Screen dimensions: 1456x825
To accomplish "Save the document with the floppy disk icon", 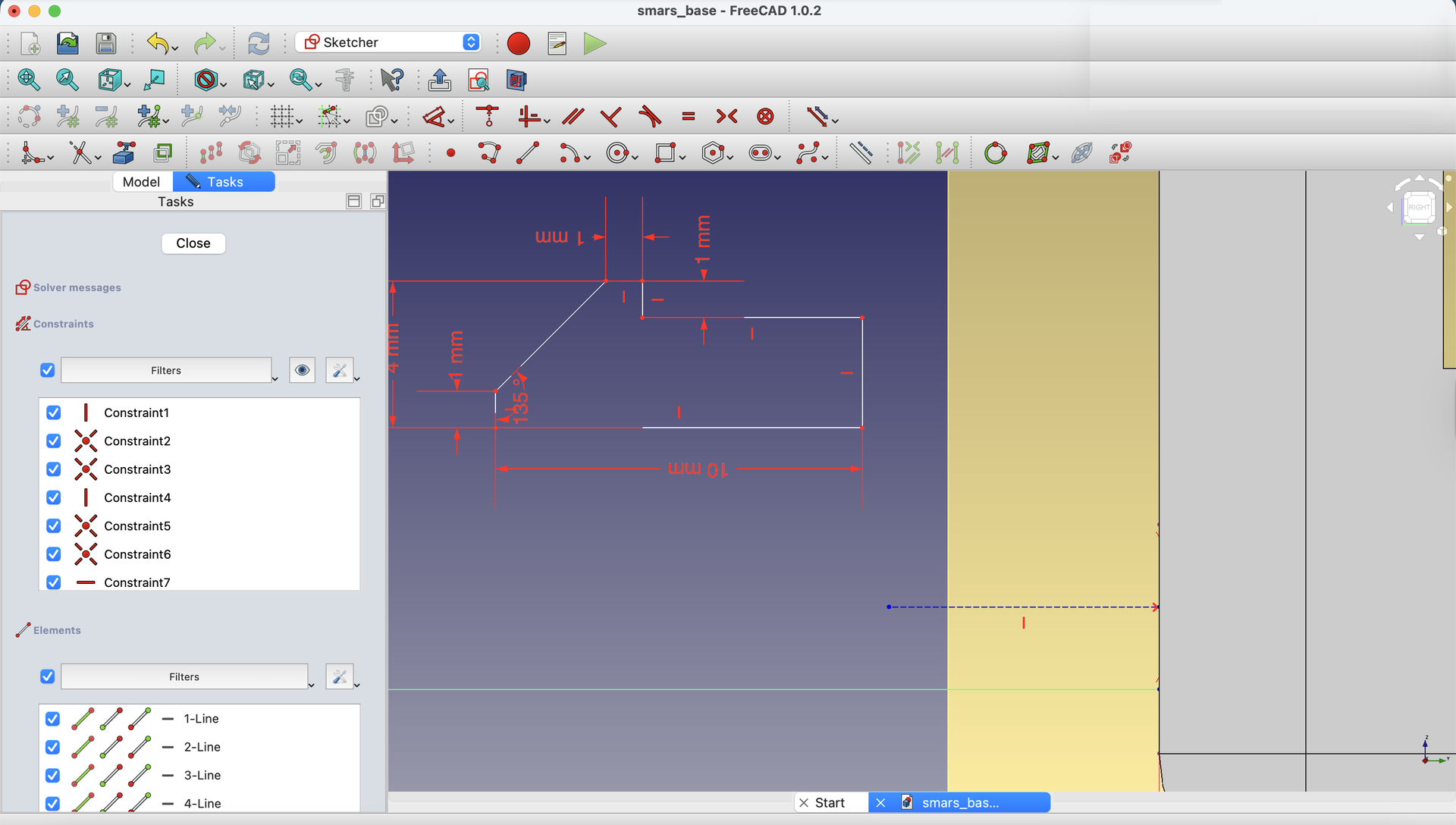I will 106,43.
